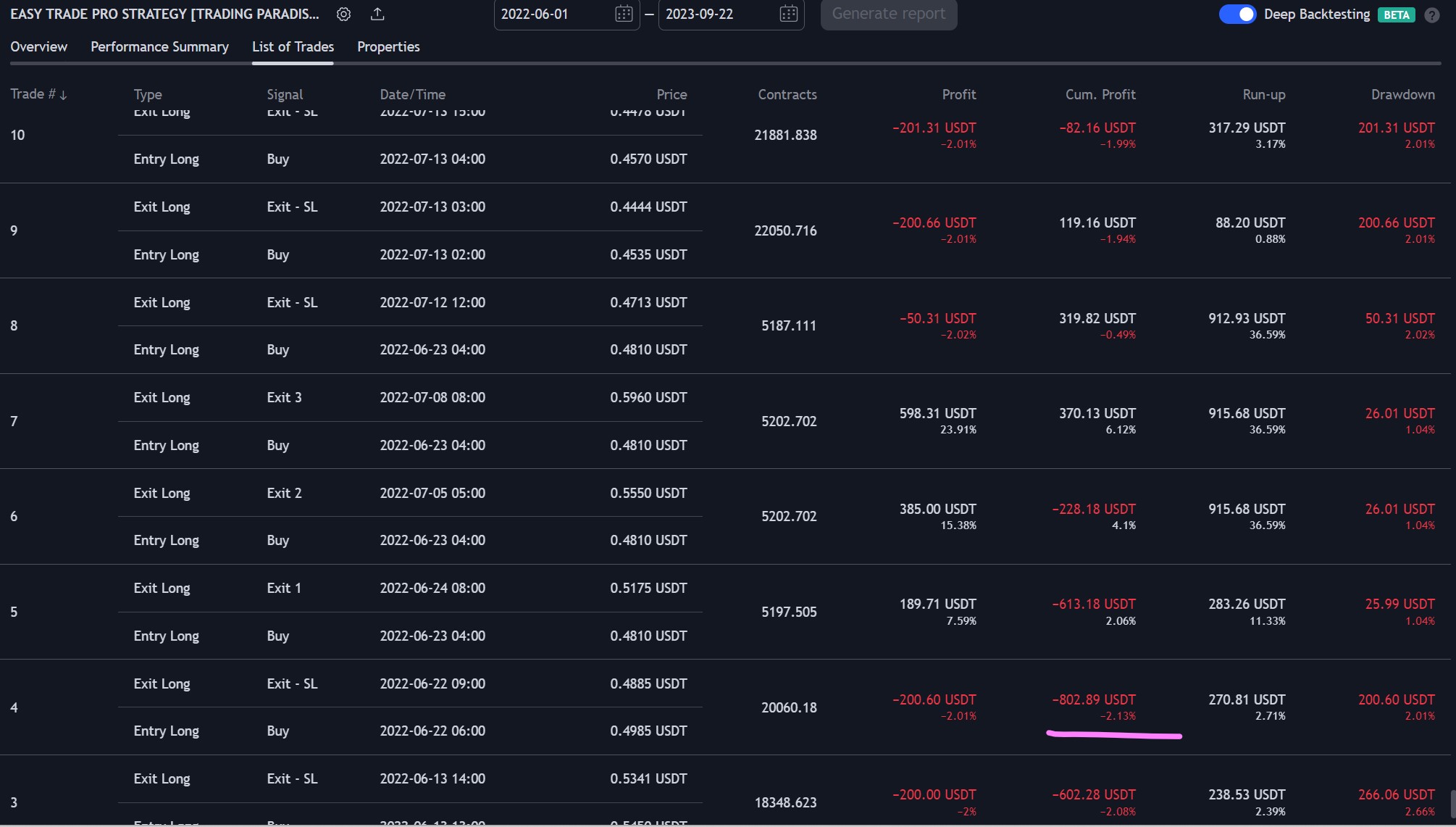Select the List of Trades tab

coord(293,47)
